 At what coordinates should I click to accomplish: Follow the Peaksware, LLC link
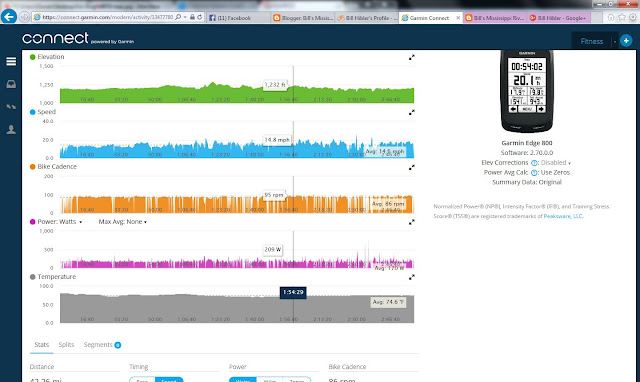pos(563,216)
